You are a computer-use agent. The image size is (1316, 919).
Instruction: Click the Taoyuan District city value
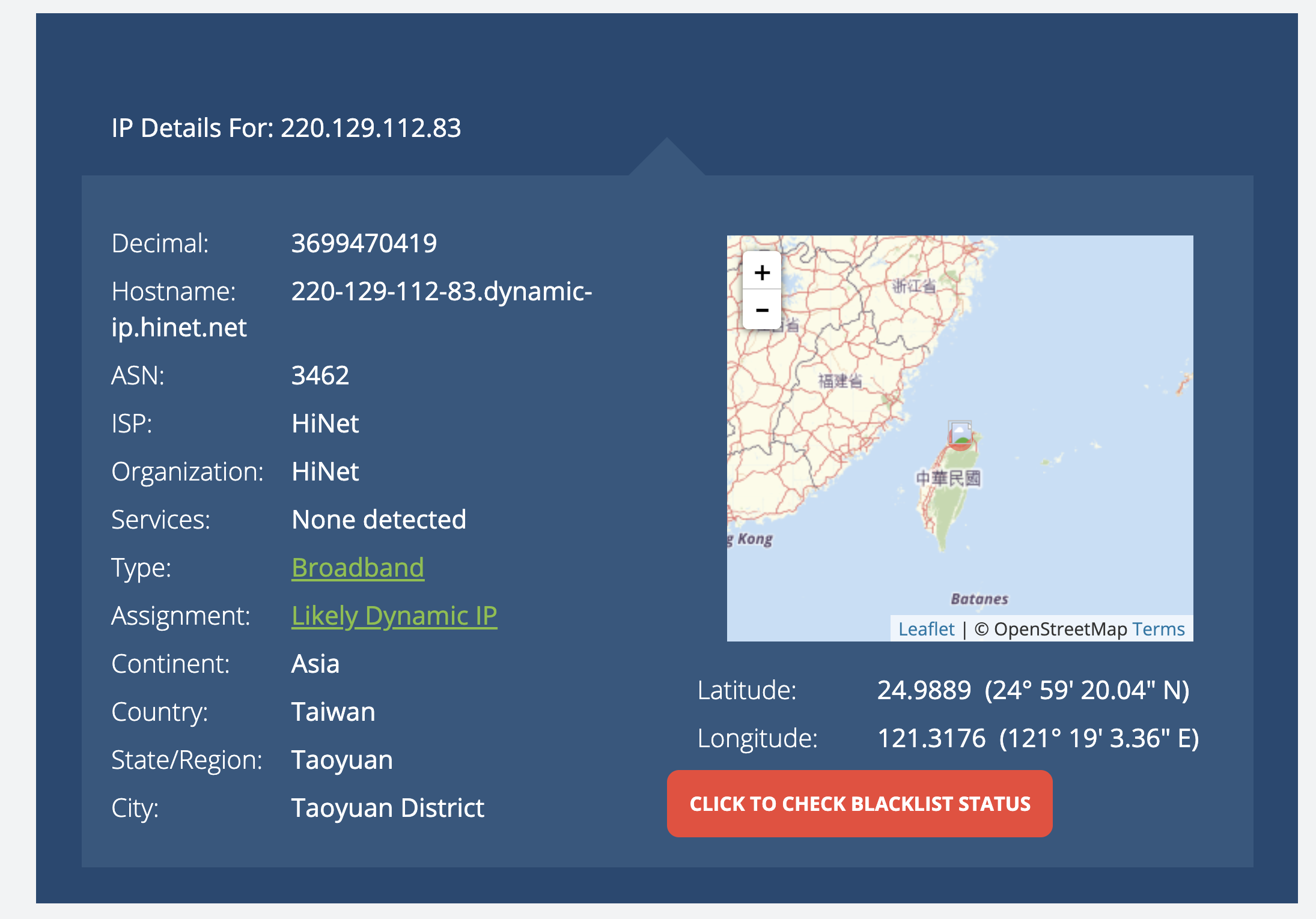[x=388, y=808]
